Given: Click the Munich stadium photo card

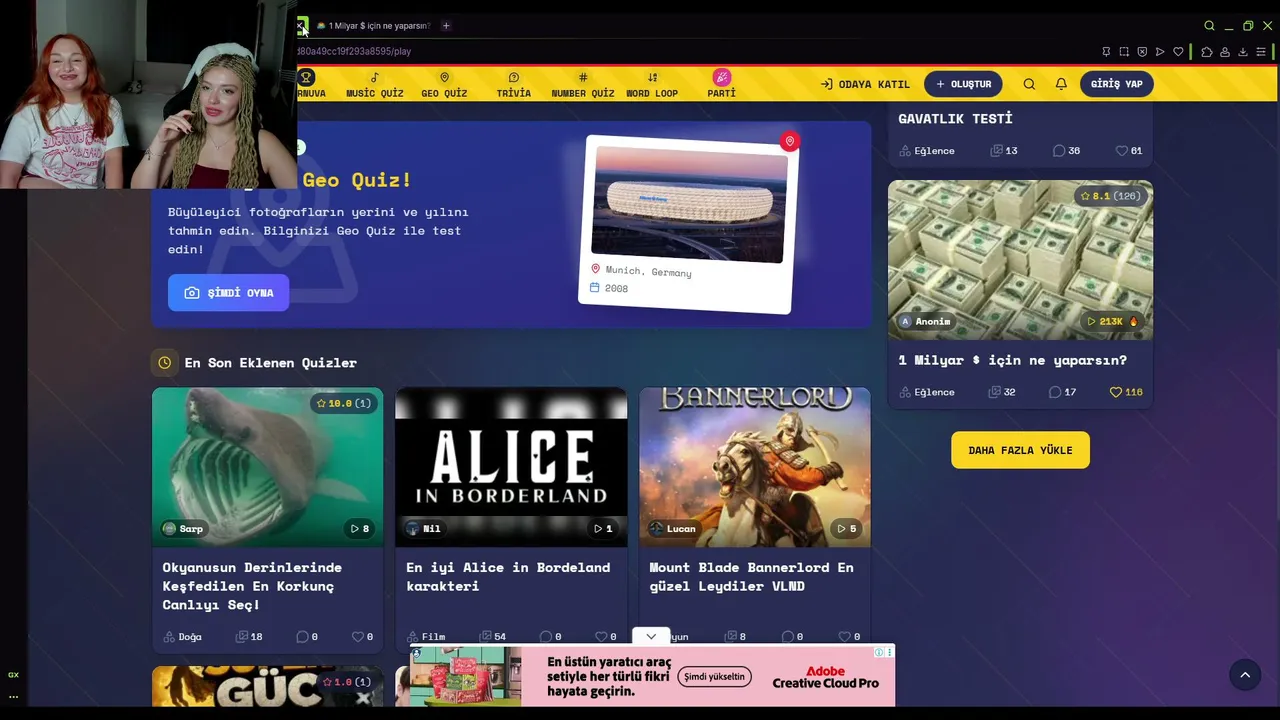Looking at the screenshot, I should (x=689, y=224).
